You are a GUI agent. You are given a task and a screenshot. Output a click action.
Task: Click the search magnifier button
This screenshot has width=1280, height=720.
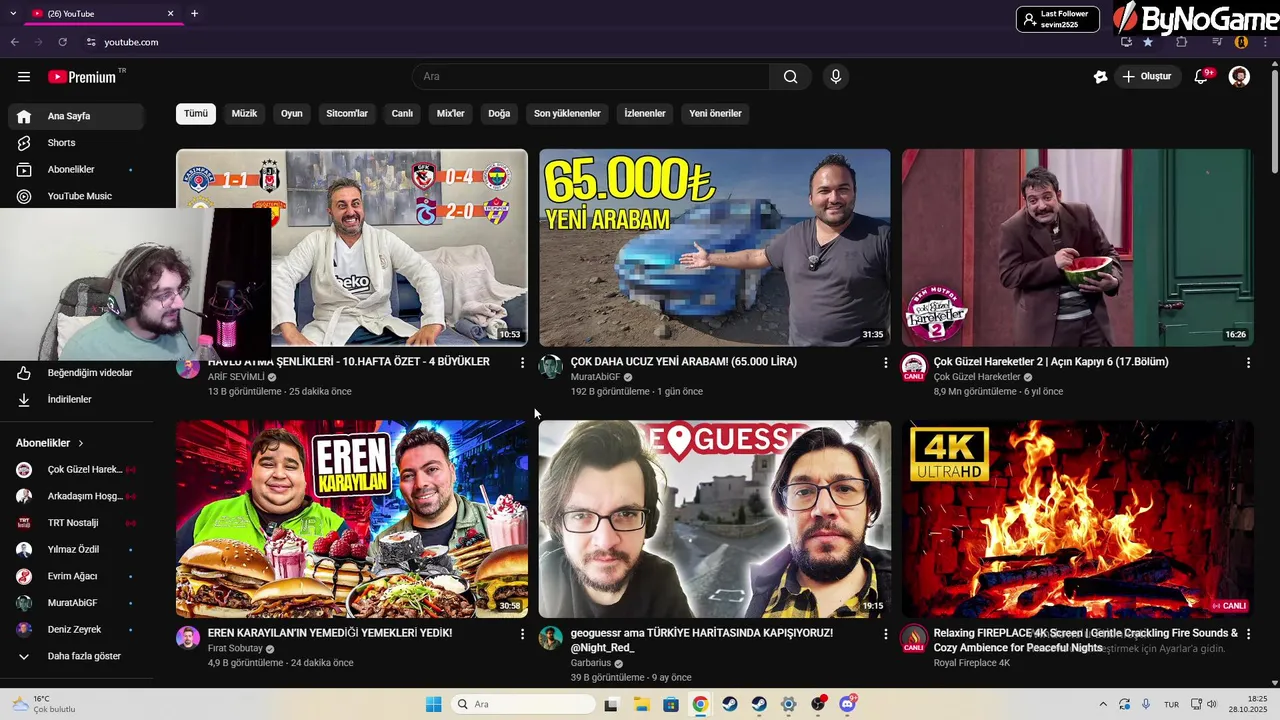pyautogui.click(x=791, y=77)
